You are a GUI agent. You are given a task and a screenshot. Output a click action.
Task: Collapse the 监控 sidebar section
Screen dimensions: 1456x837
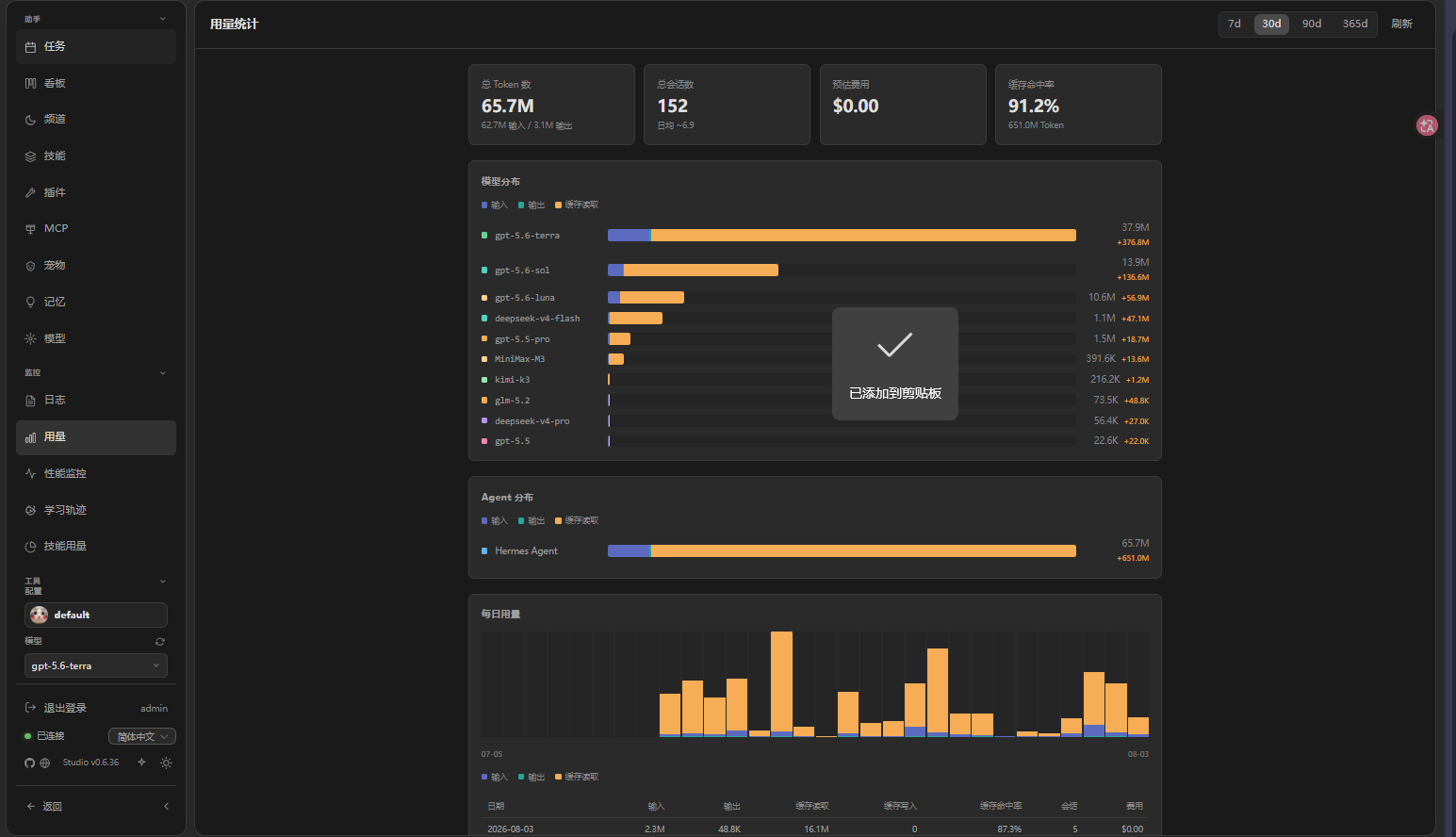(x=162, y=373)
